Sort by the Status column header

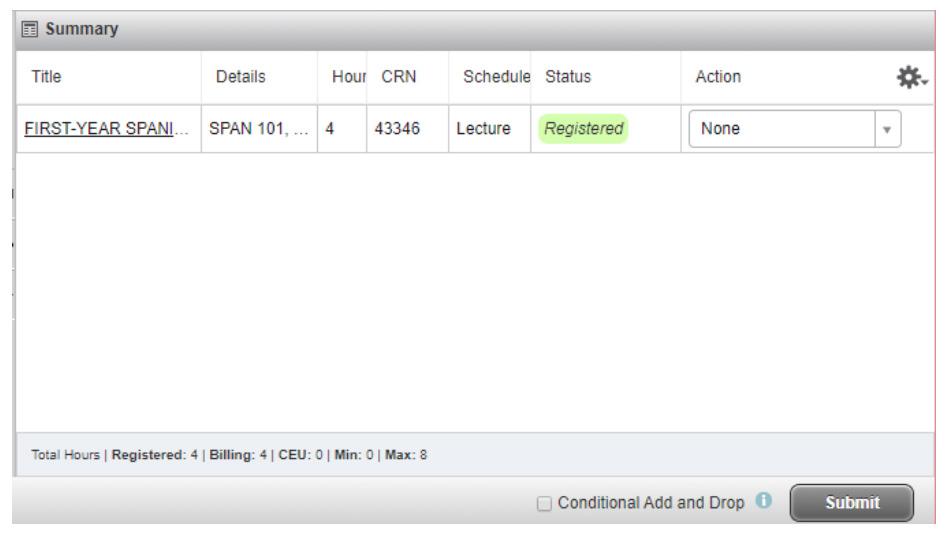568,77
